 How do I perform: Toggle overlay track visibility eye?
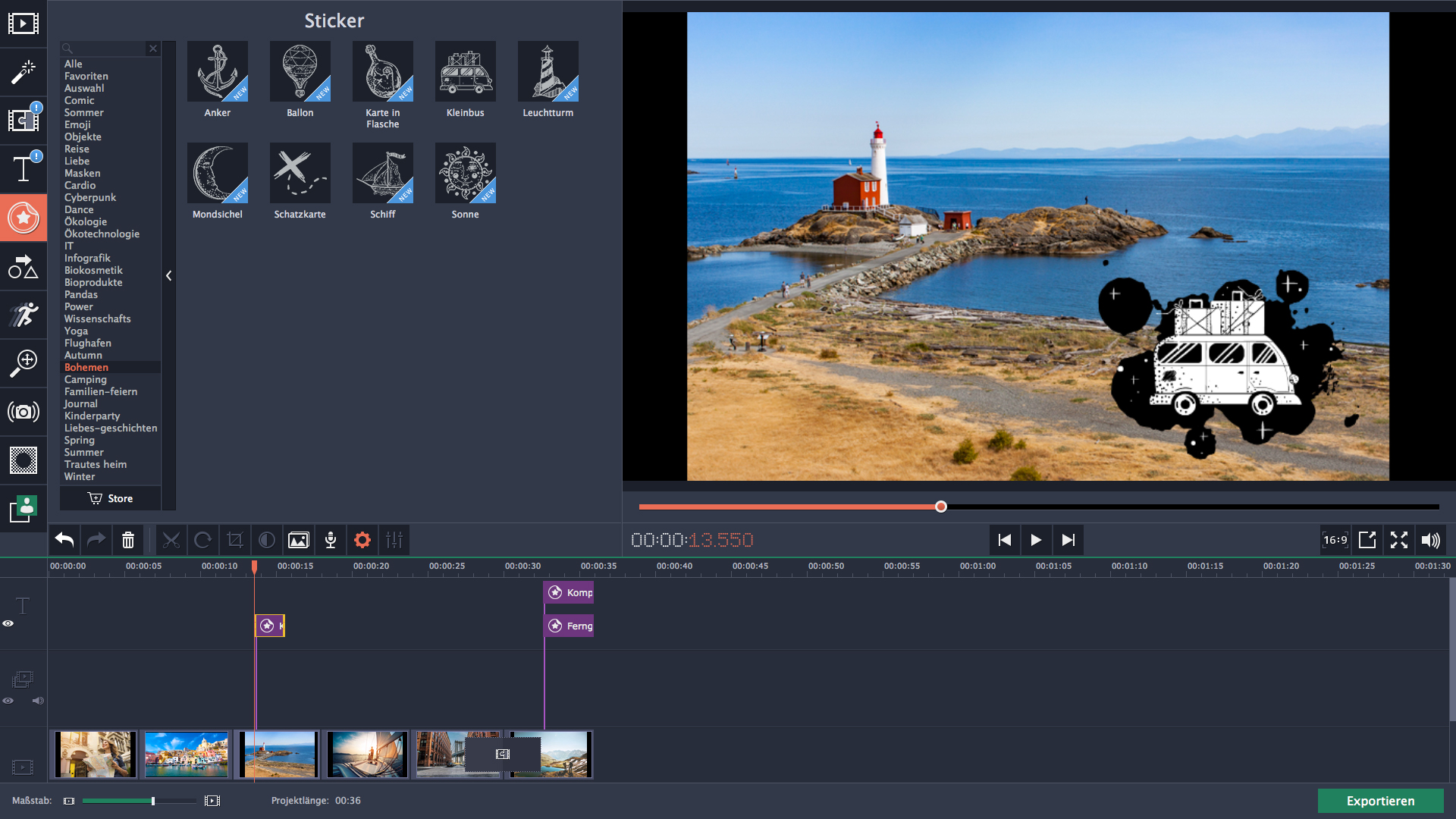pos(8,701)
